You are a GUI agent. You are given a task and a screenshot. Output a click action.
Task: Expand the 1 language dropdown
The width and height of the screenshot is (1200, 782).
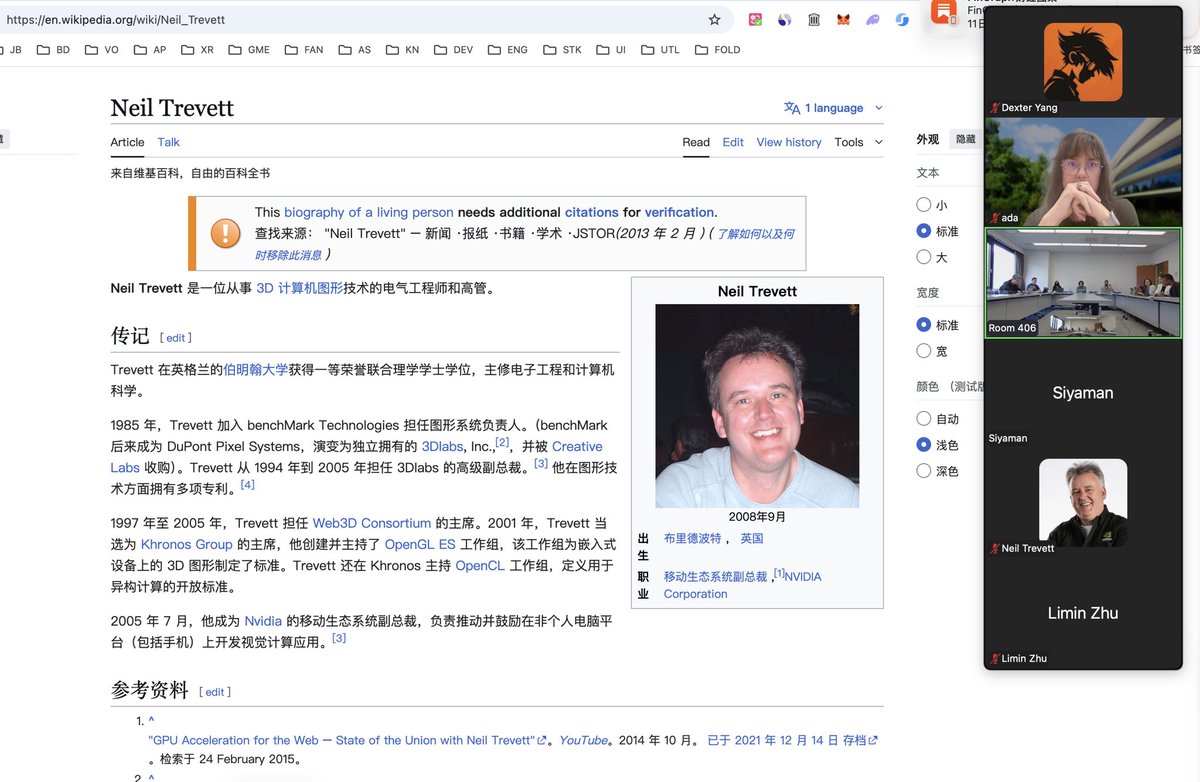834,108
